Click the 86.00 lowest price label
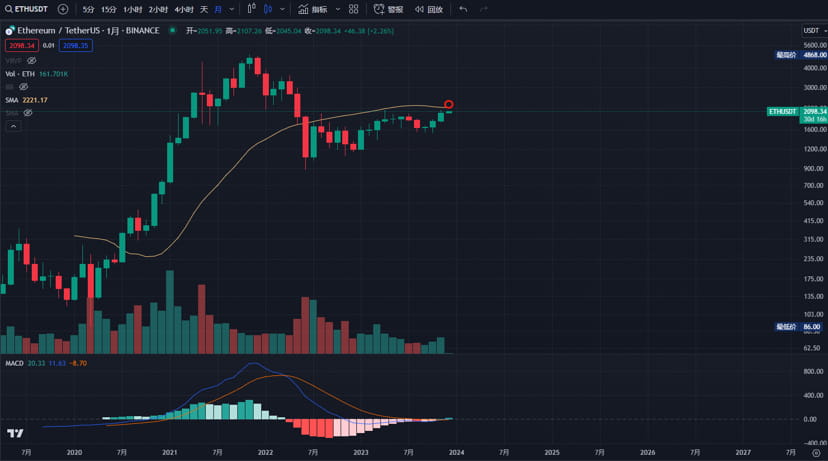This screenshot has height=461, width=828. coord(811,327)
